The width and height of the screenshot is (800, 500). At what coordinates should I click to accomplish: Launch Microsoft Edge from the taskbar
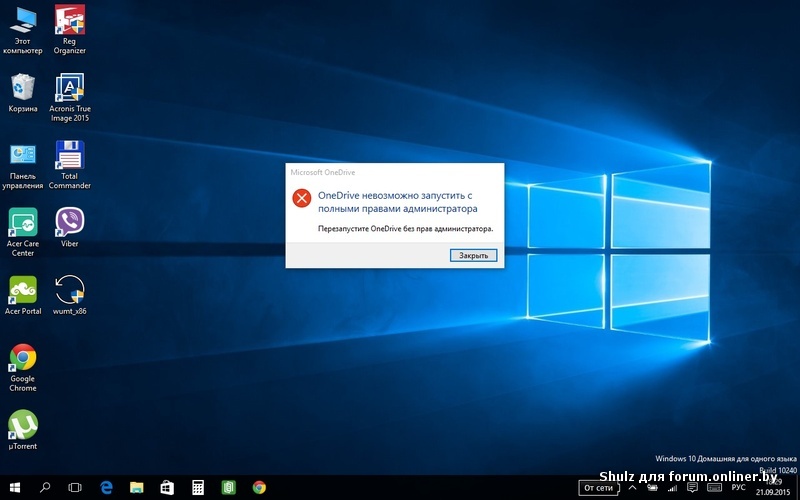(106, 487)
